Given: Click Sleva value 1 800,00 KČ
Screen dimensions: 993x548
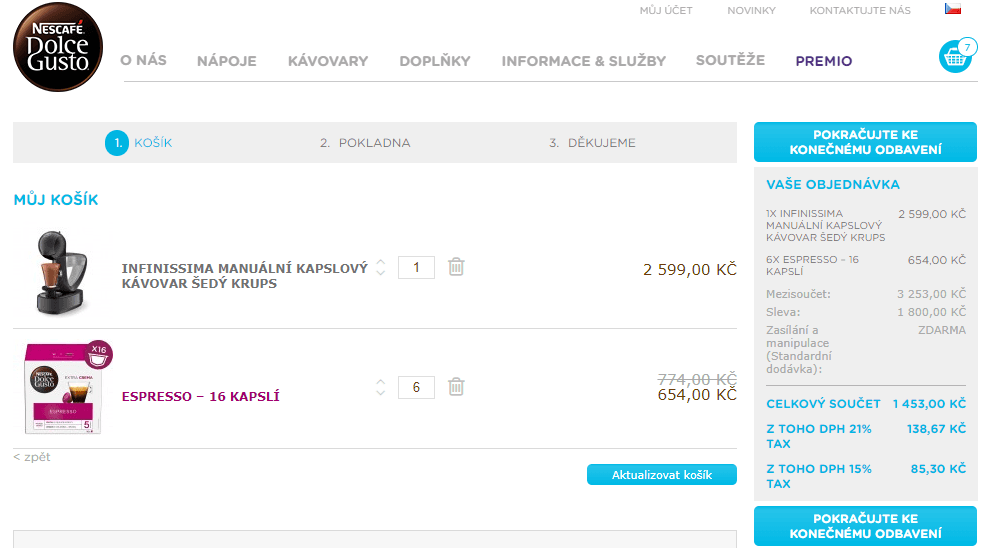Looking at the screenshot, I should click(931, 312).
